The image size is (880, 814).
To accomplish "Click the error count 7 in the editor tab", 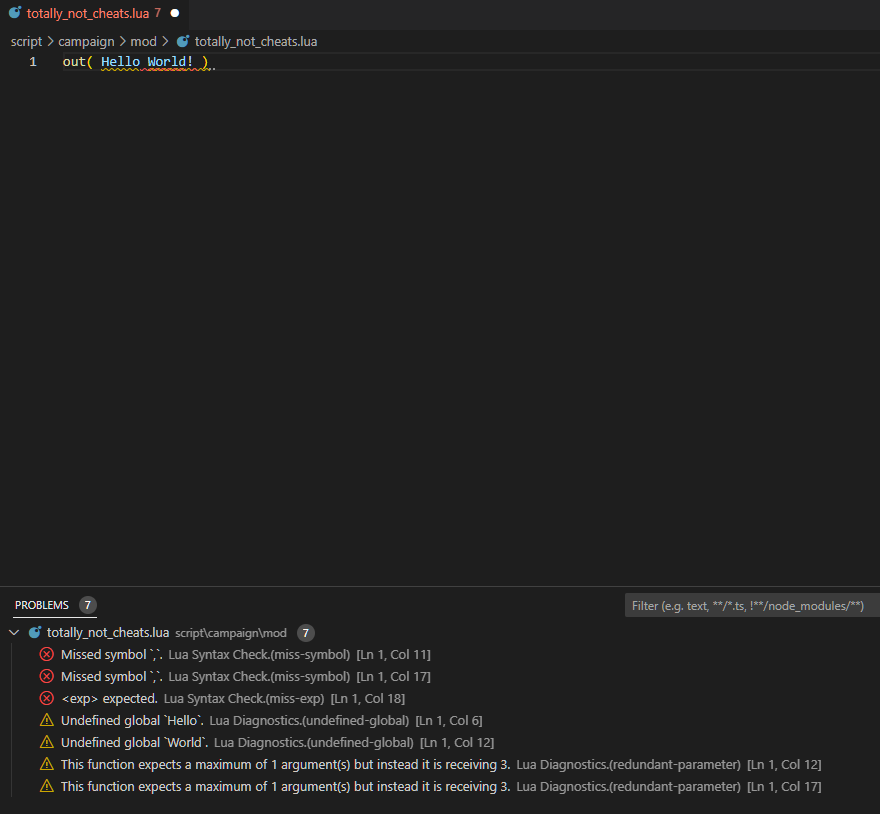I will [158, 13].
